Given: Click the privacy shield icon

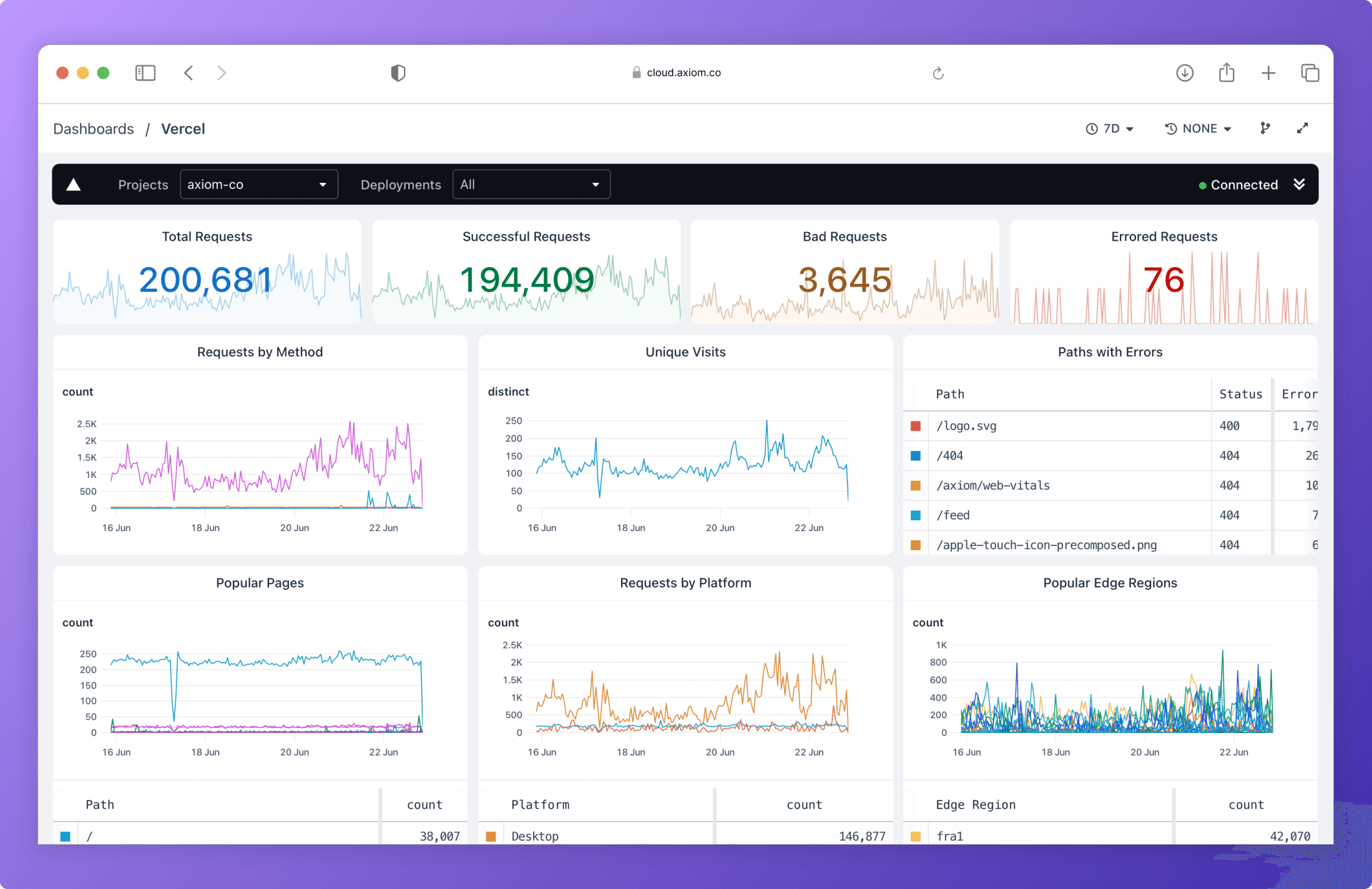Looking at the screenshot, I should [398, 73].
